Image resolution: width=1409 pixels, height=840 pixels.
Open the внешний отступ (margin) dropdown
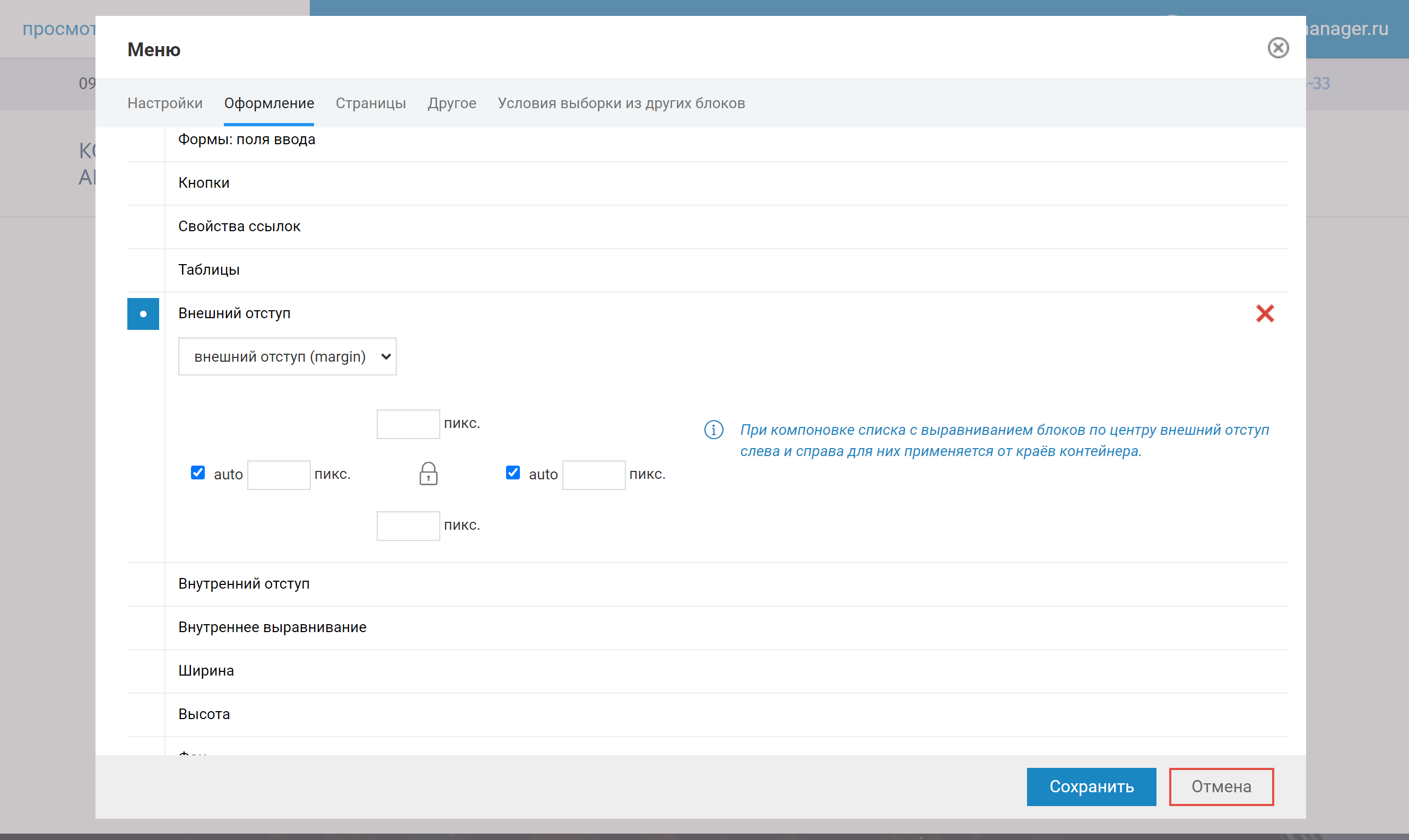pos(287,356)
